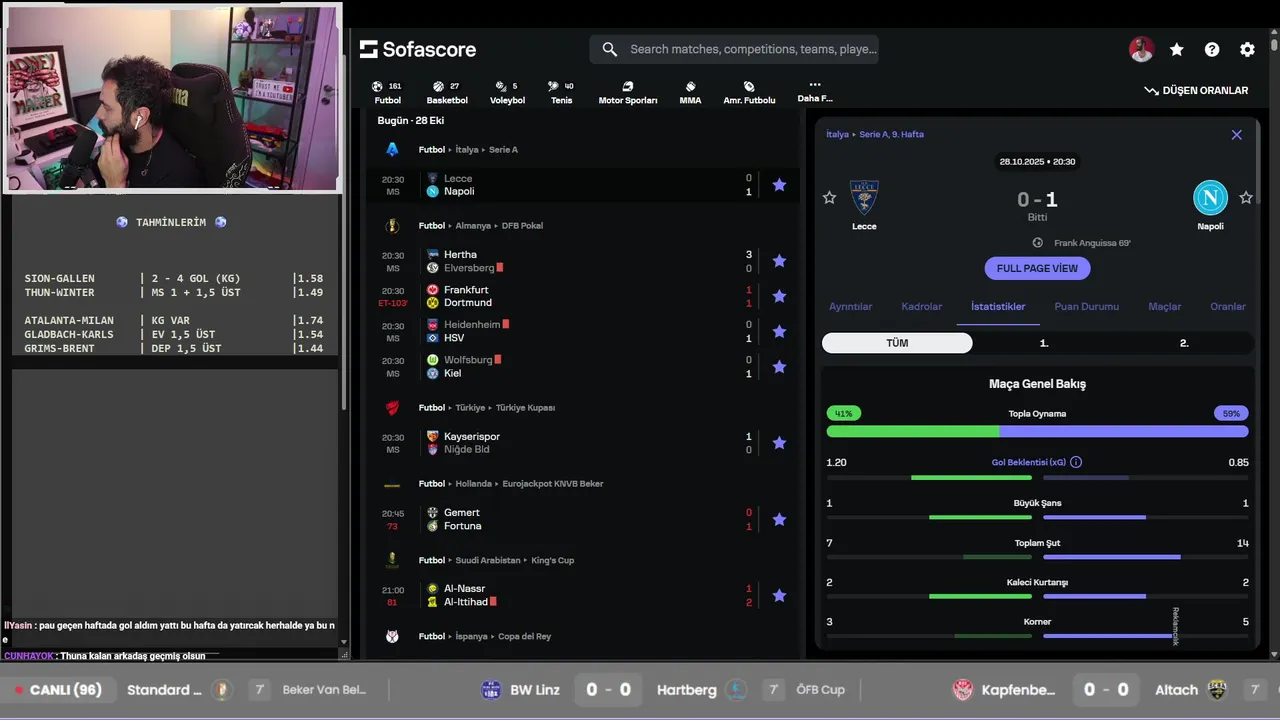
Task: Switch to the Ayrıntılar tab
Action: [x=851, y=307]
